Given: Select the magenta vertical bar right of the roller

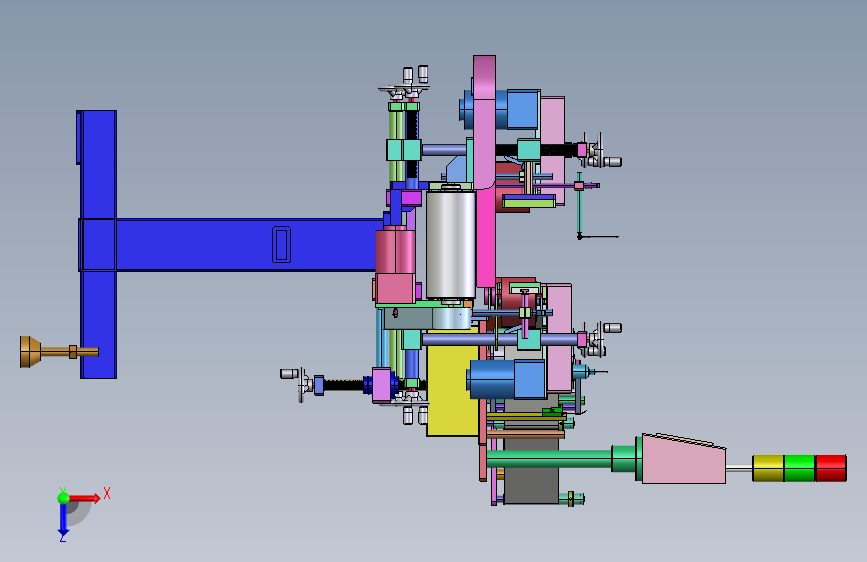Looking at the screenshot, I should tap(485, 238).
